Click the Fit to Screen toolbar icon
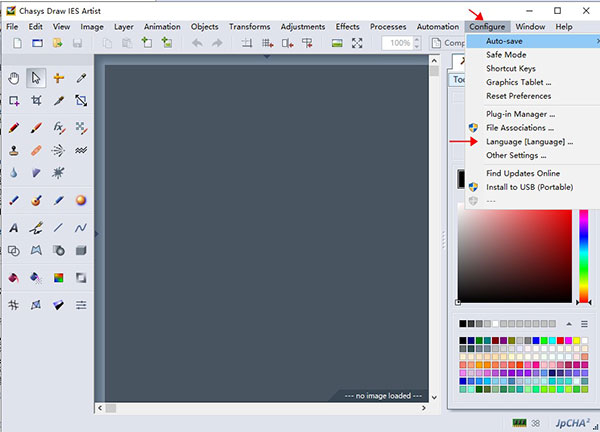Image resolution: width=600 pixels, height=432 pixels. (357, 43)
